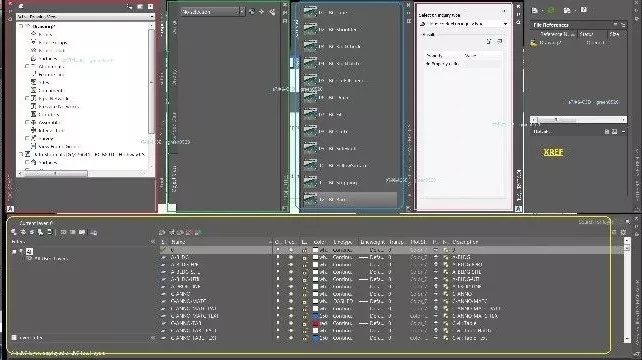Click the Toolspace tree horizontal scrollbar
This screenshot has height=360, width=642.
[82, 174]
